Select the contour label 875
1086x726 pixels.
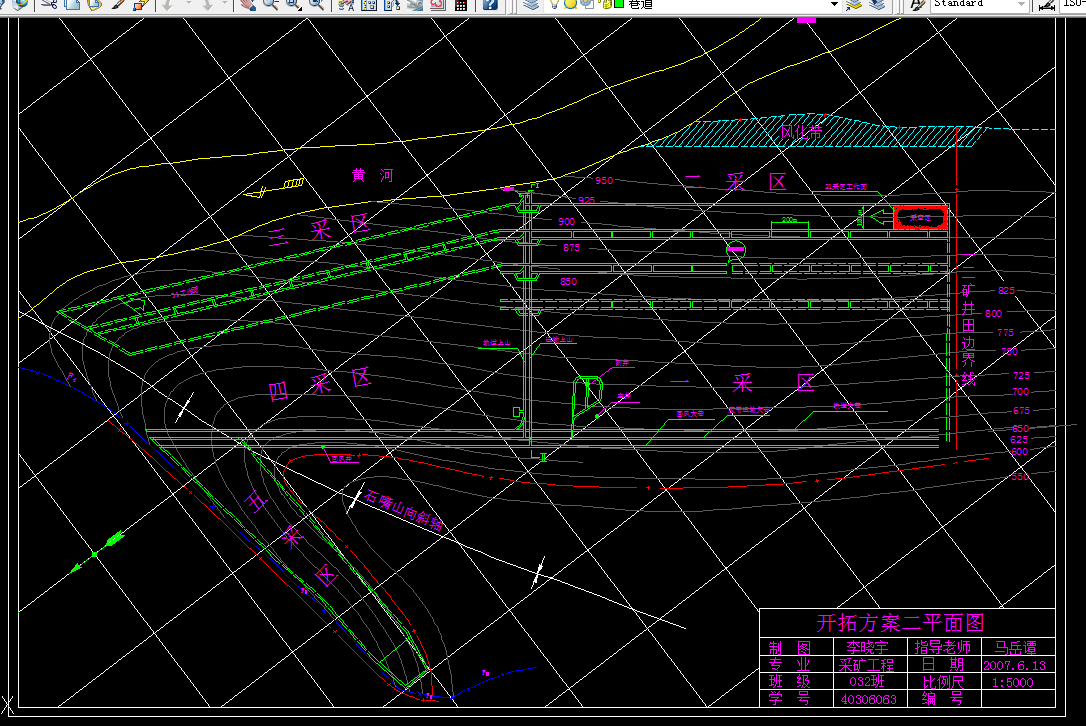coord(571,247)
